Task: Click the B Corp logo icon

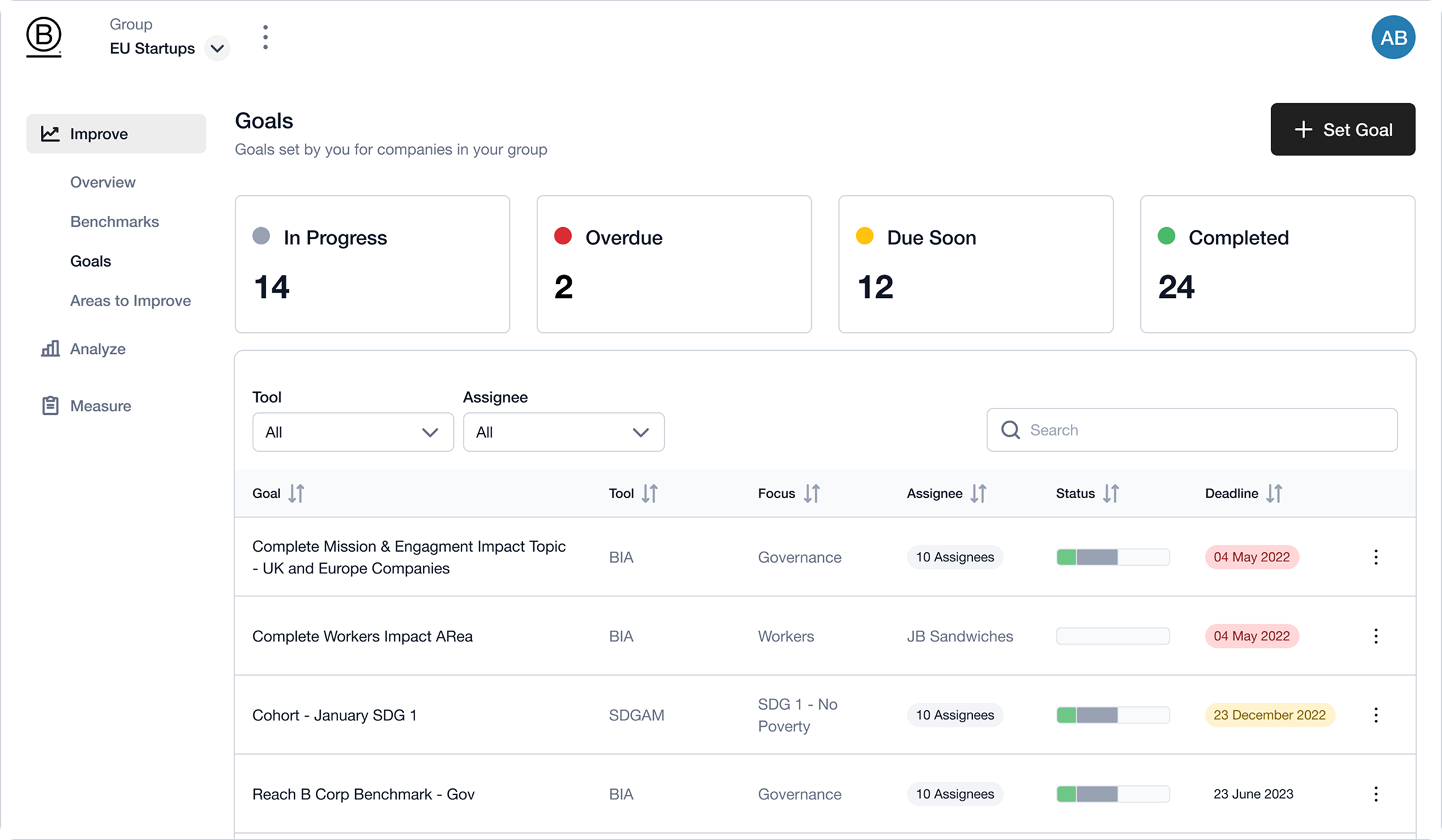Action: (43, 37)
